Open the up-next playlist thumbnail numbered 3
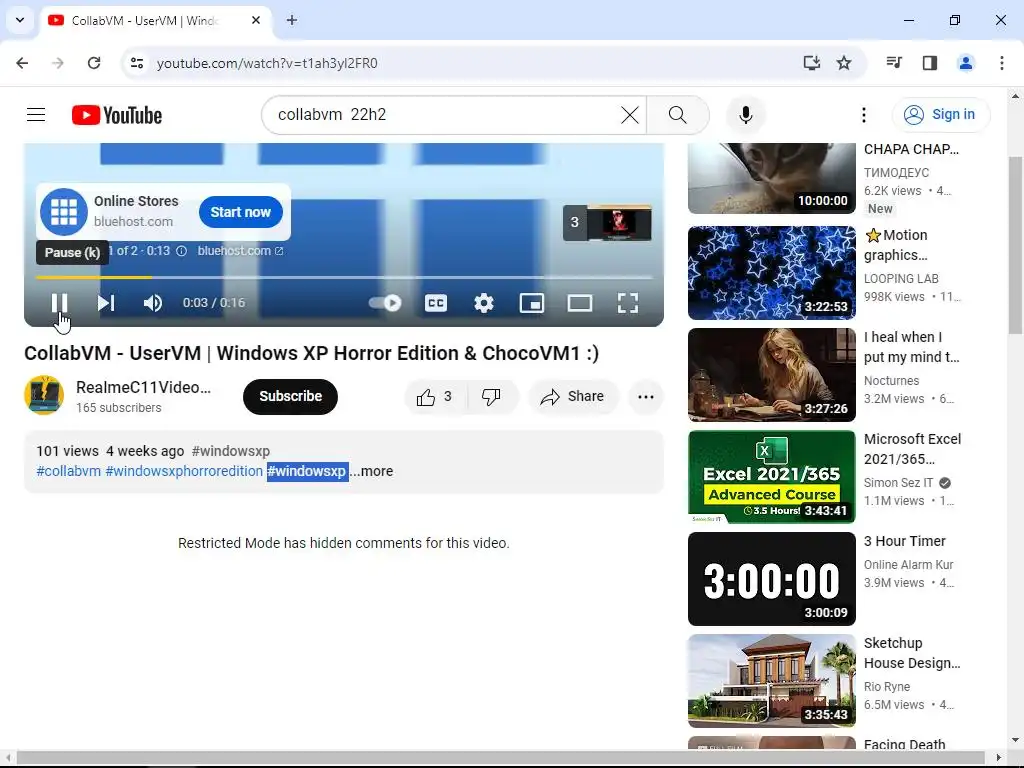Image resolution: width=1024 pixels, height=768 pixels. (x=607, y=223)
